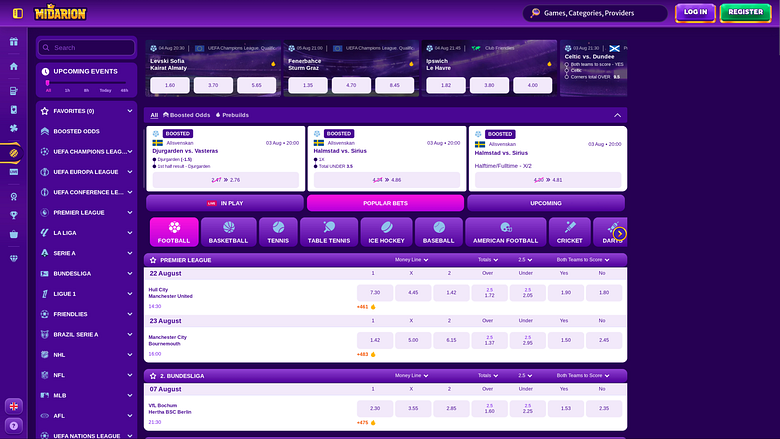The image size is (780, 439).
Task: Select boosted odds 2.76 Djurgarden vs. Vasteras
Action: (x=225, y=180)
